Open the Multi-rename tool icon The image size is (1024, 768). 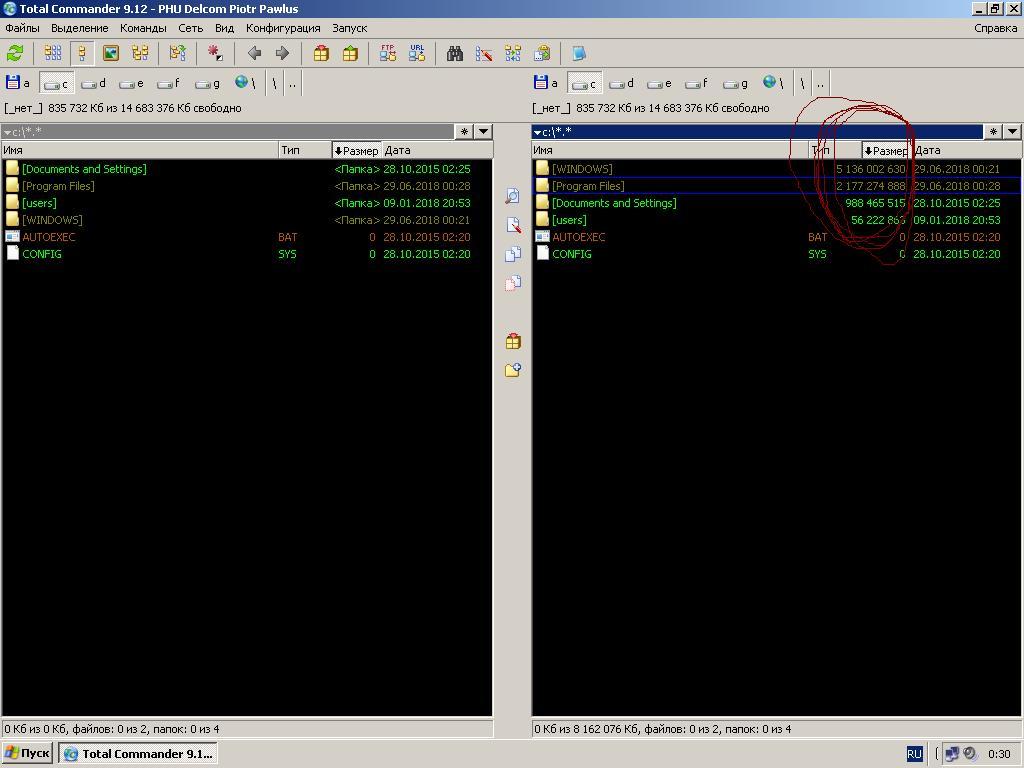[484, 54]
